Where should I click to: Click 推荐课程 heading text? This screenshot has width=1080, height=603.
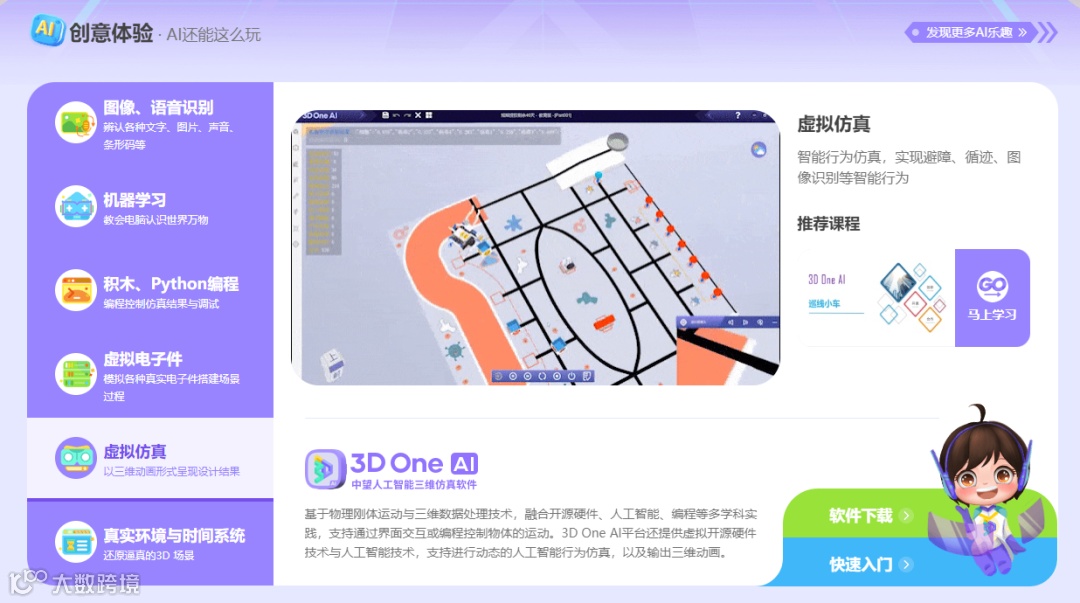pyautogui.click(x=829, y=224)
